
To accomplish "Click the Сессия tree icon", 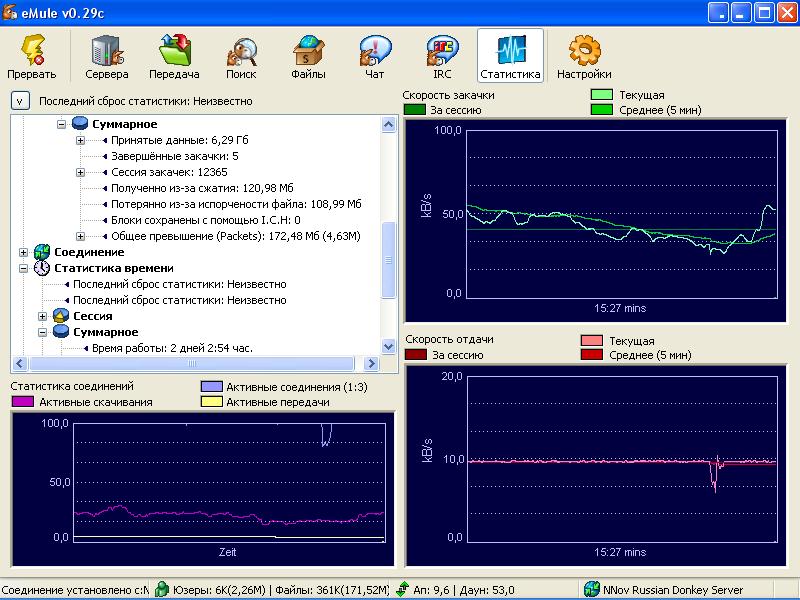I will 61,316.
